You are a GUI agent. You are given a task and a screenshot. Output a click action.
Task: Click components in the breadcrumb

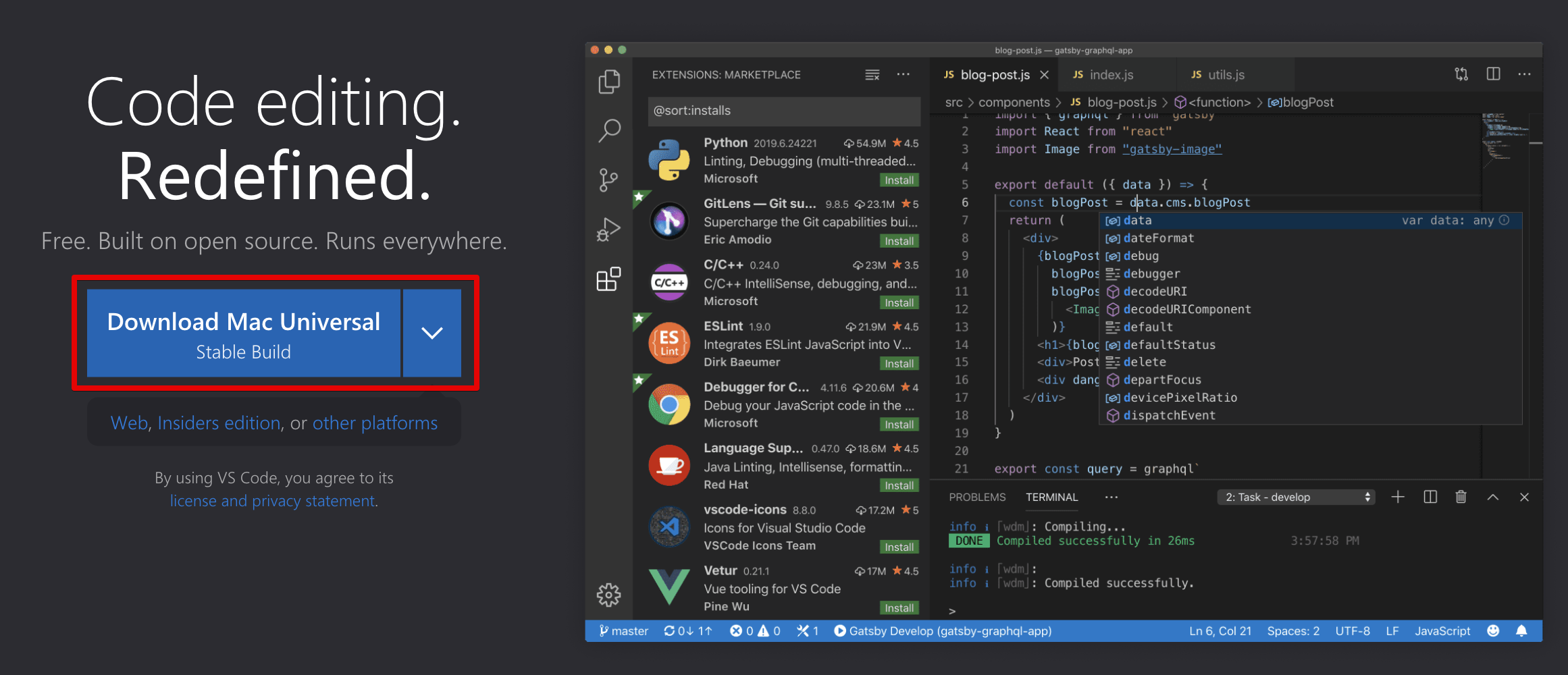click(1014, 102)
